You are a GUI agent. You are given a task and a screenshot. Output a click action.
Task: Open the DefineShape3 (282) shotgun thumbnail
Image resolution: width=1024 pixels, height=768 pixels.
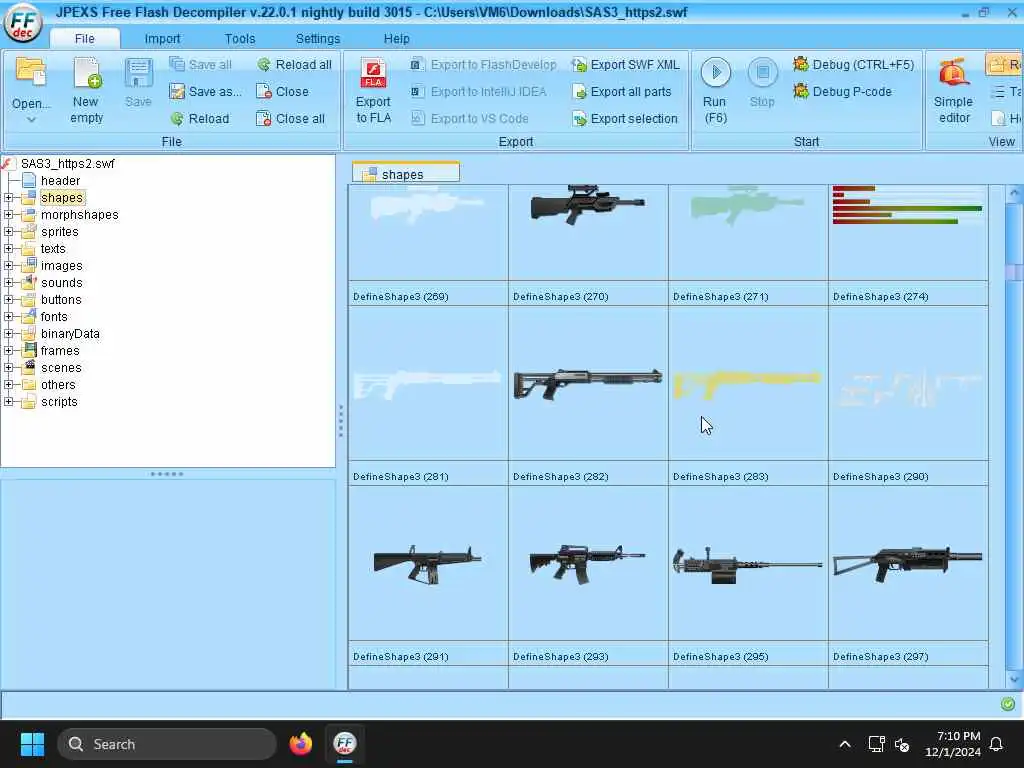click(588, 383)
